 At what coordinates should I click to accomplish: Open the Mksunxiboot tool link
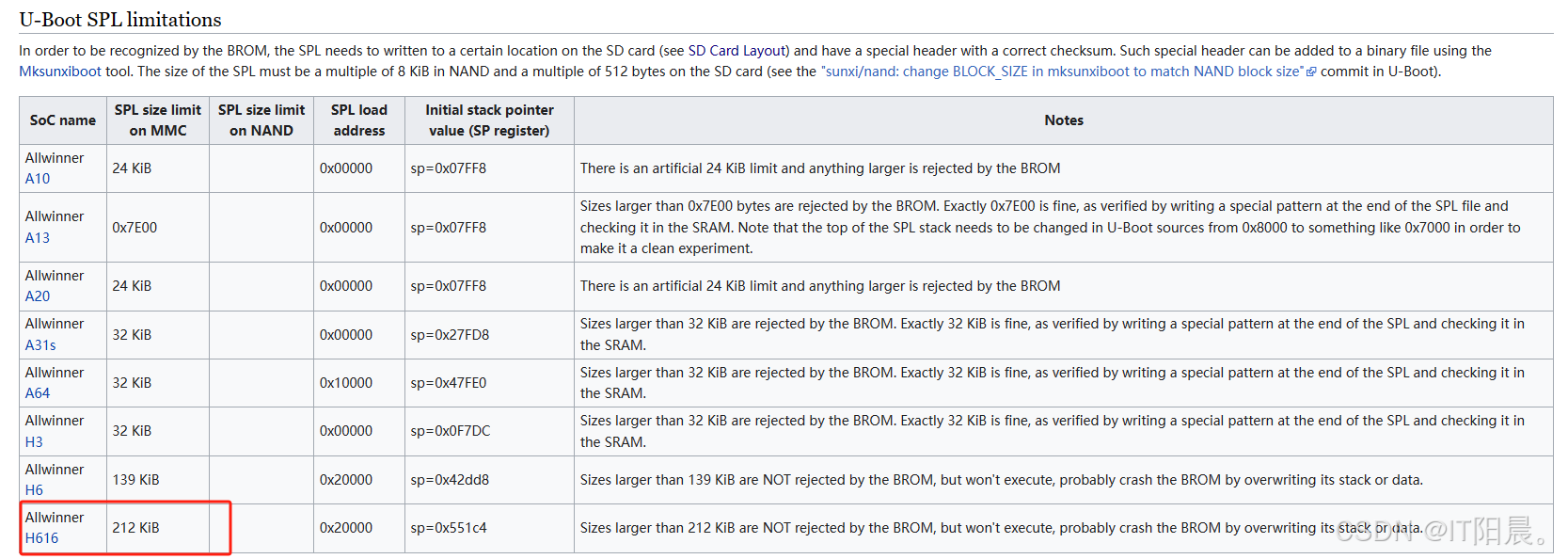point(60,72)
